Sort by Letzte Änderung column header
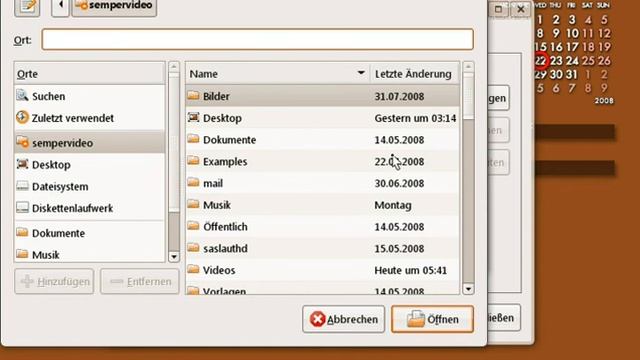Viewport: 640px width, 360px height. (x=414, y=74)
